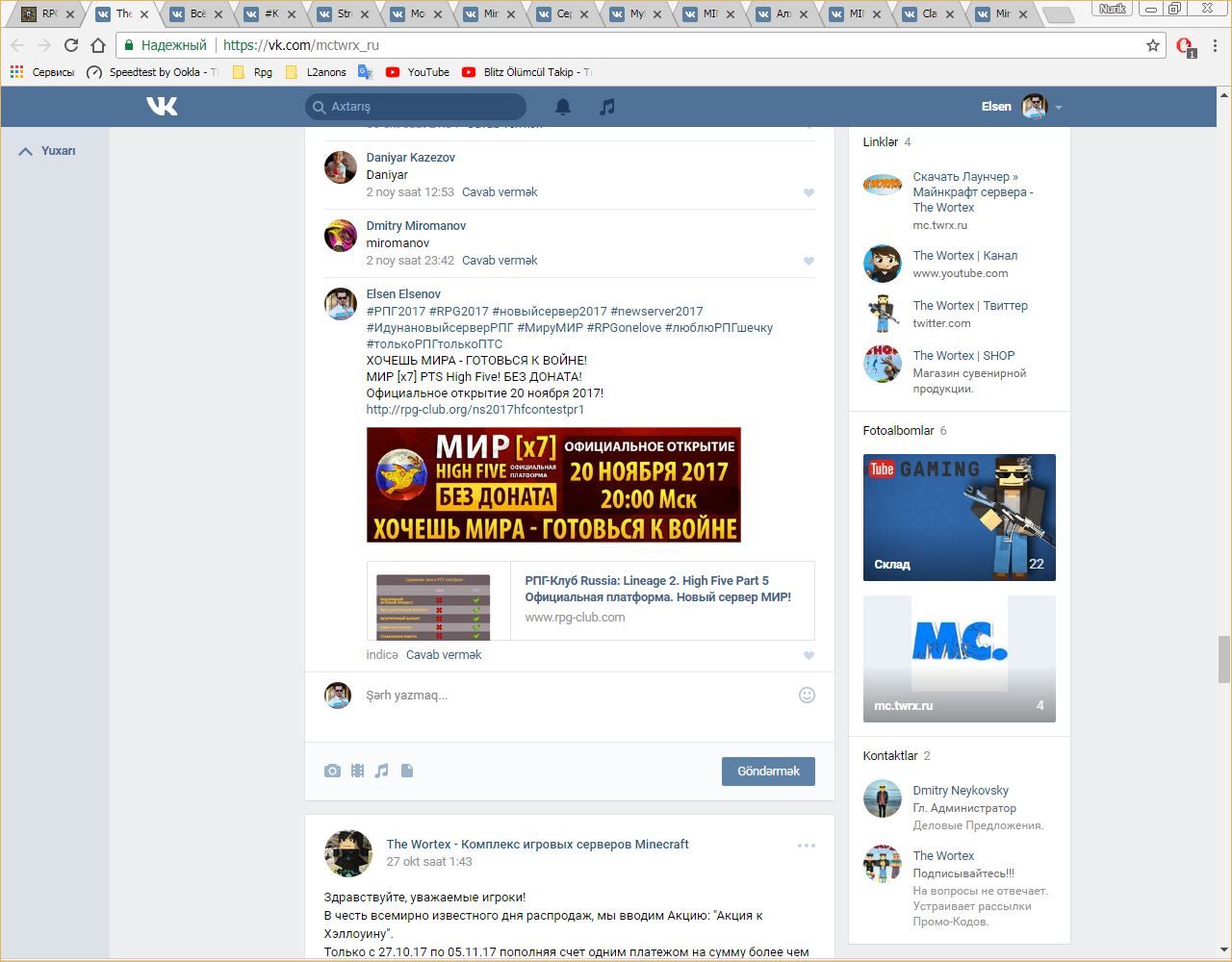Screen dimensions: 1232x962
Task: Open the Linklər section header
Action: pos(886,142)
